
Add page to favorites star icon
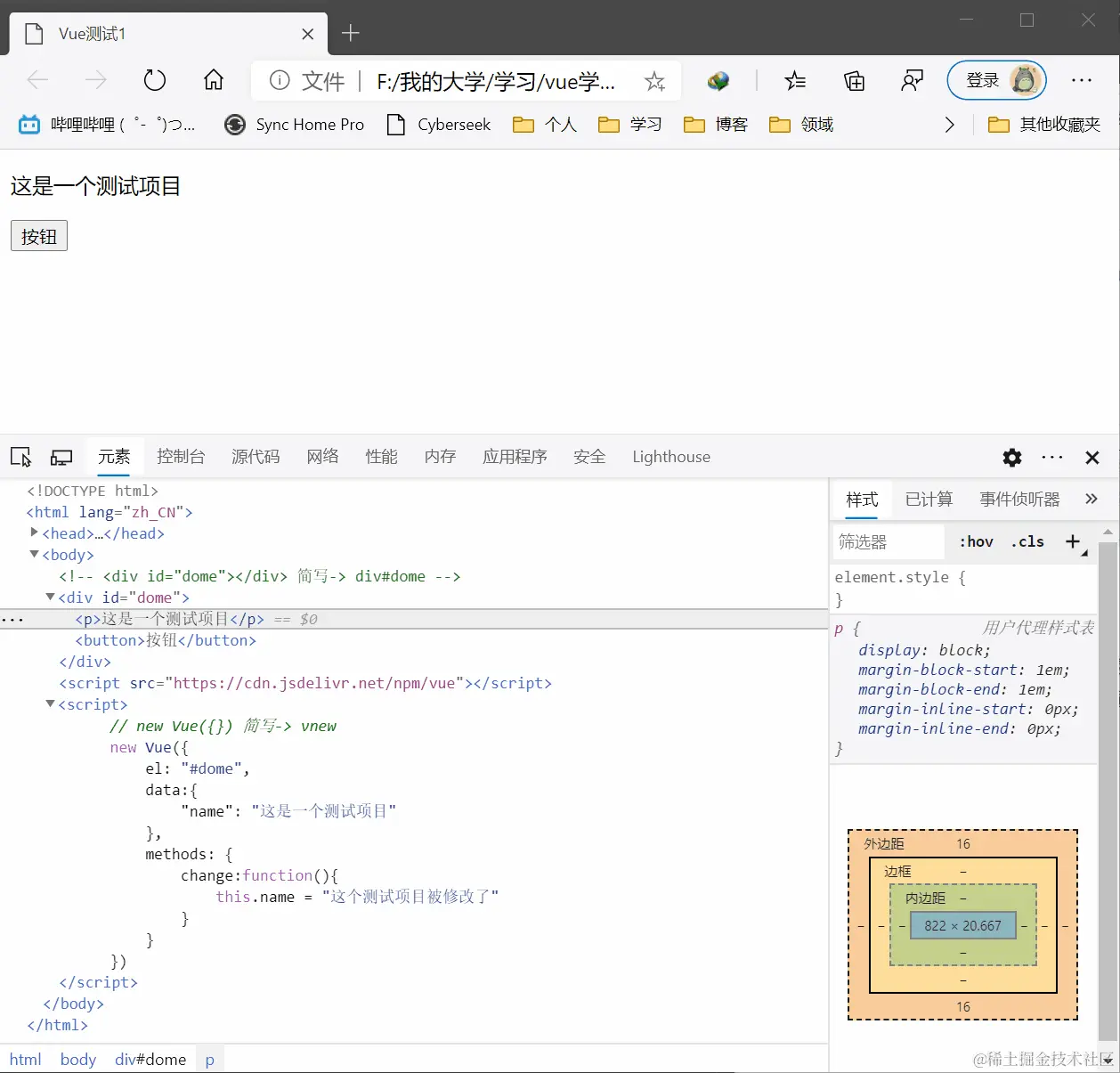pos(655,82)
